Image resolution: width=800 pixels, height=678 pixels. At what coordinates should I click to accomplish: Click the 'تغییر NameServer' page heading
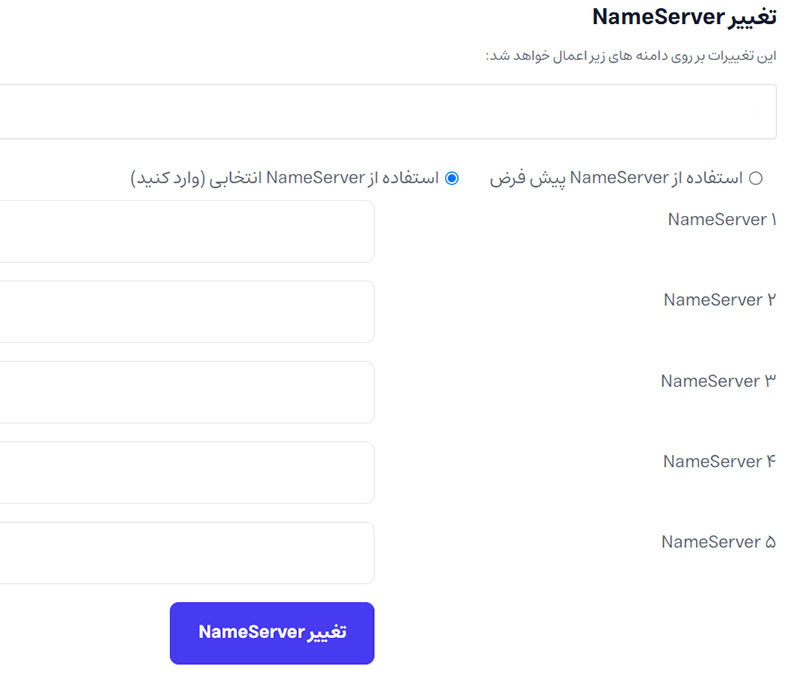(684, 17)
